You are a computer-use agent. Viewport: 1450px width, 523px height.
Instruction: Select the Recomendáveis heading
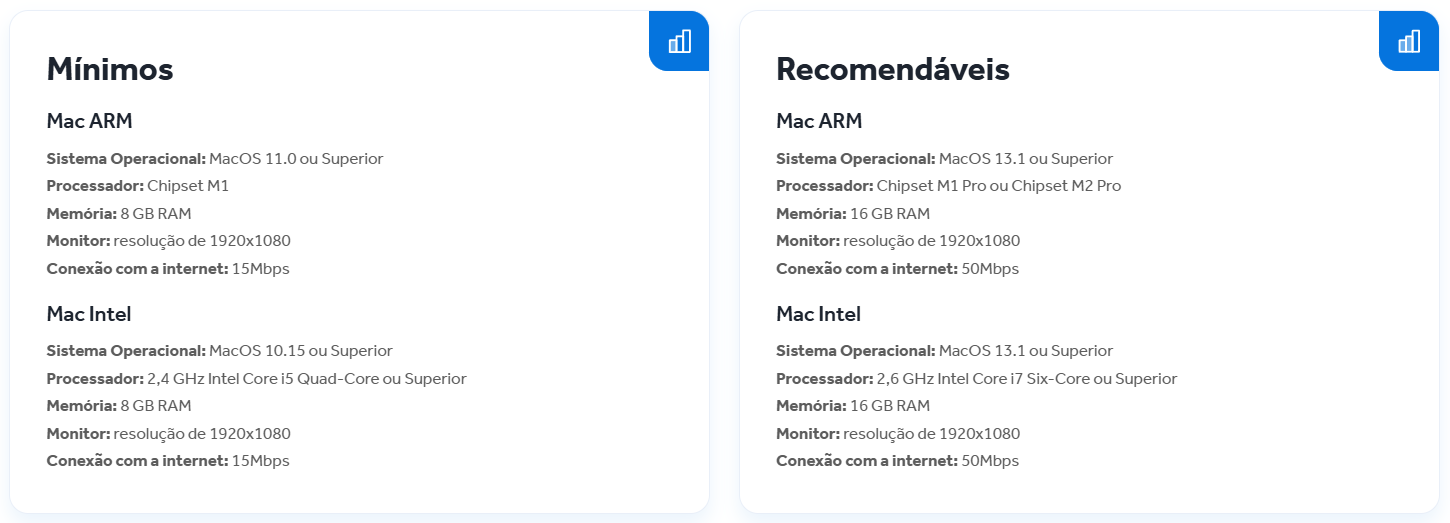pyautogui.click(x=893, y=69)
